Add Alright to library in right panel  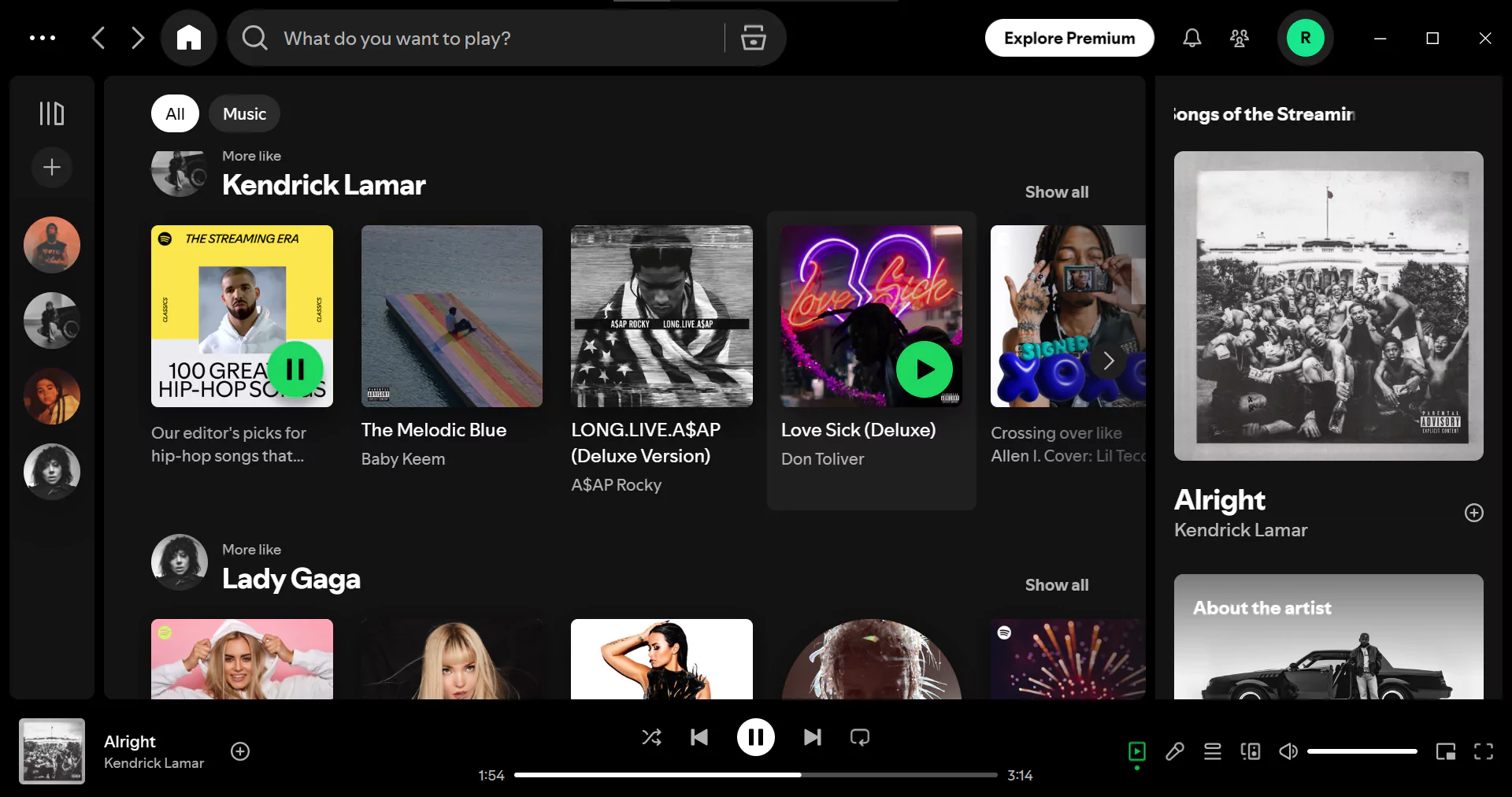click(x=1474, y=513)
